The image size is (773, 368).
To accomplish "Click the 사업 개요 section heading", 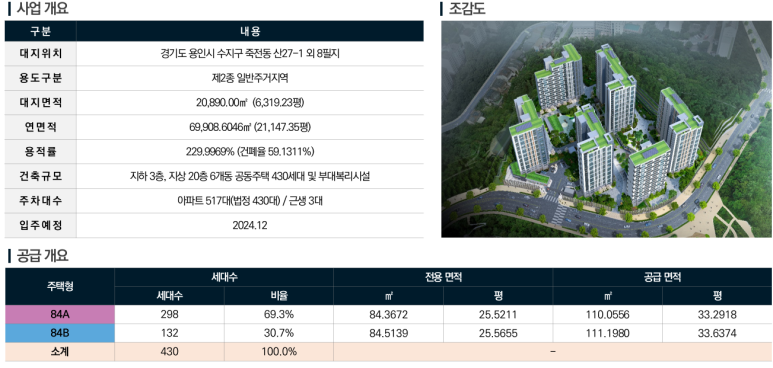I will (42, 8).
